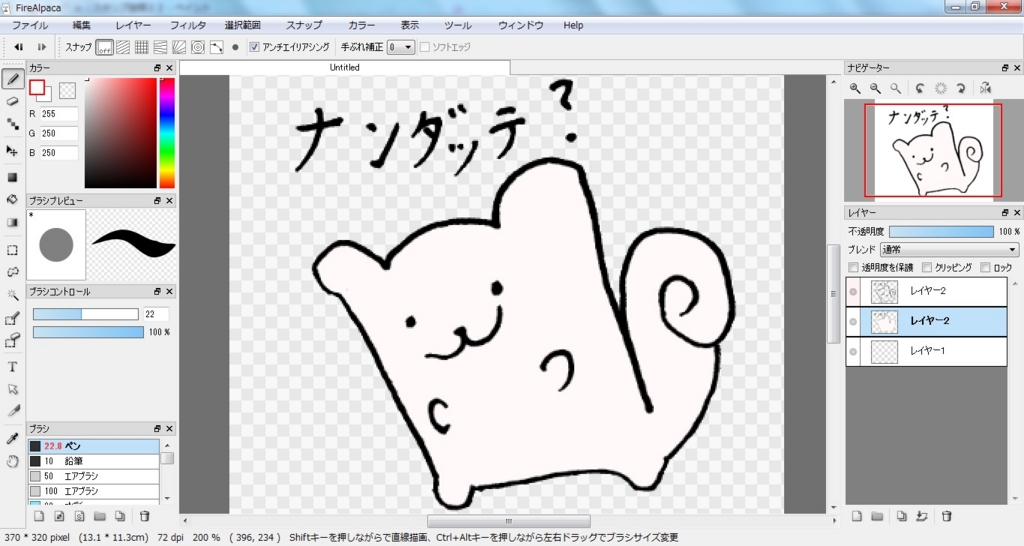Enable the radial lines snap
Viewport: 1024px width, 546px height.
179,47
